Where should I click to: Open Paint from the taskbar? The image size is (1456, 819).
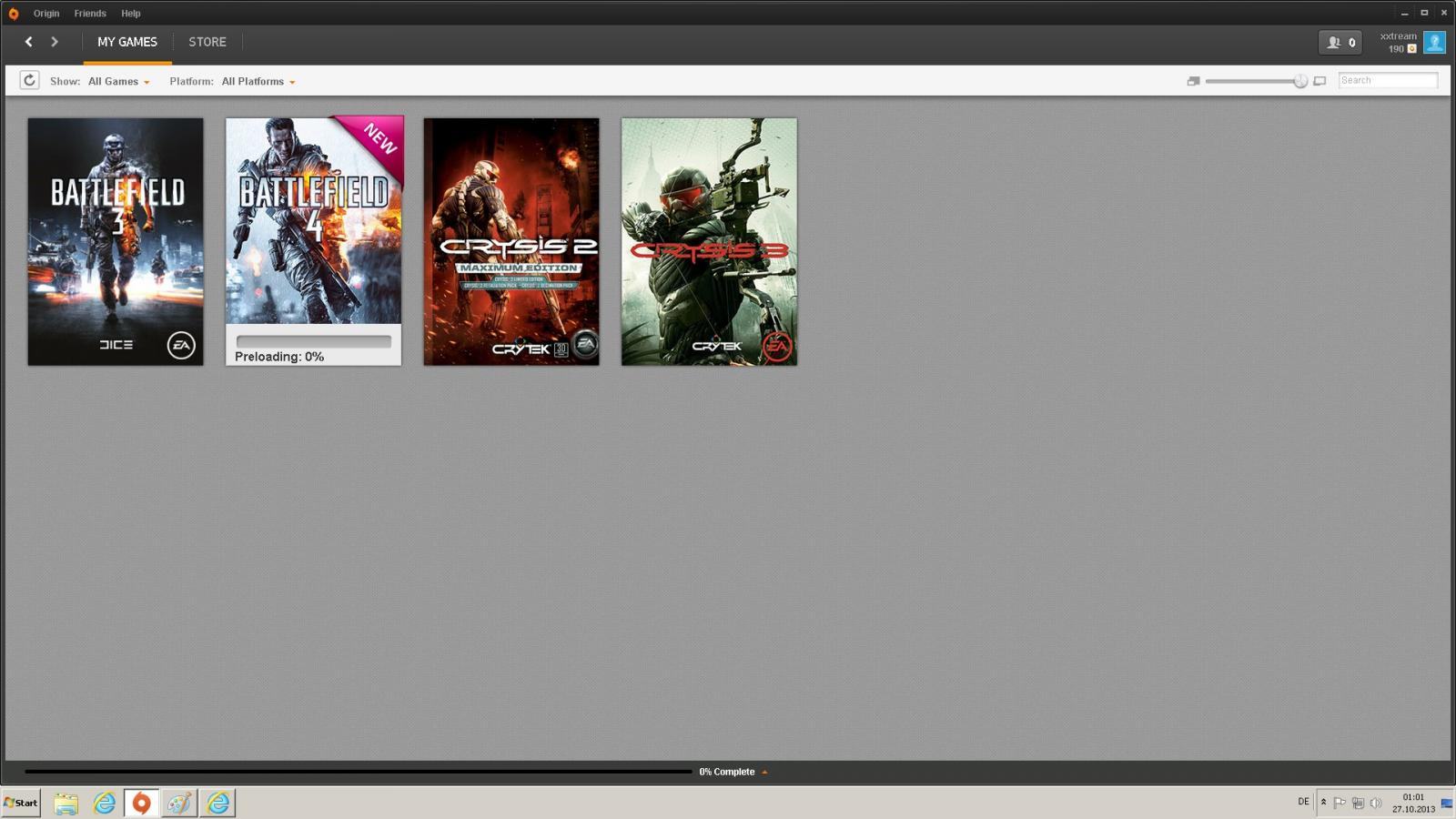(179, 803)
